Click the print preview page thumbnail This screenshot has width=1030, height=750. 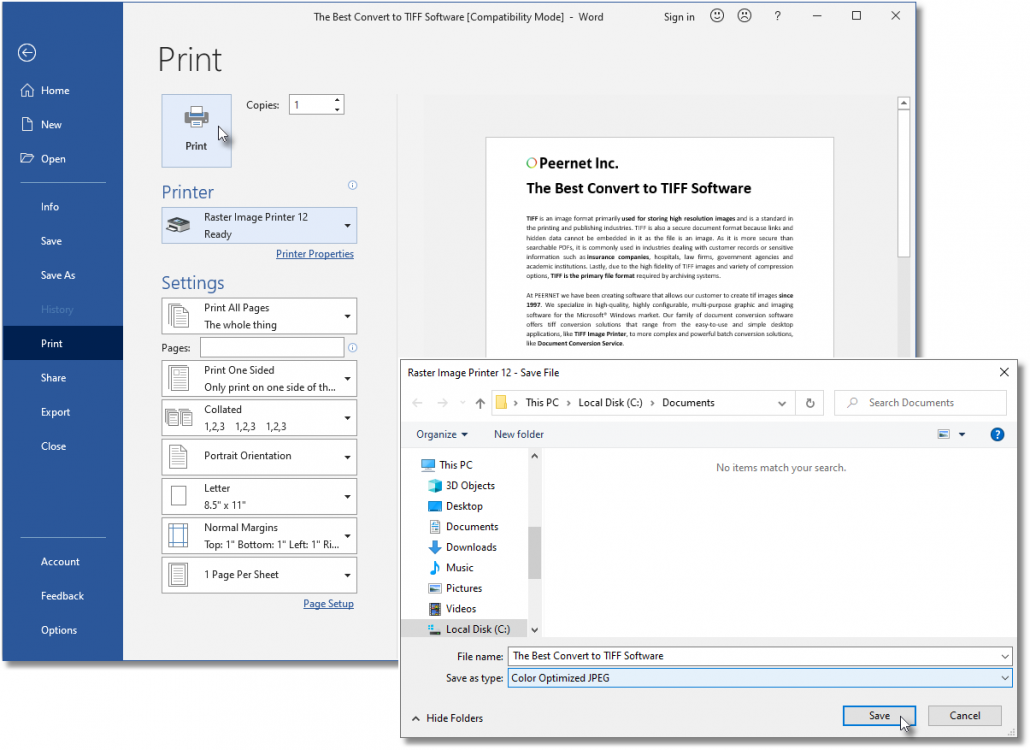(660, 248)
